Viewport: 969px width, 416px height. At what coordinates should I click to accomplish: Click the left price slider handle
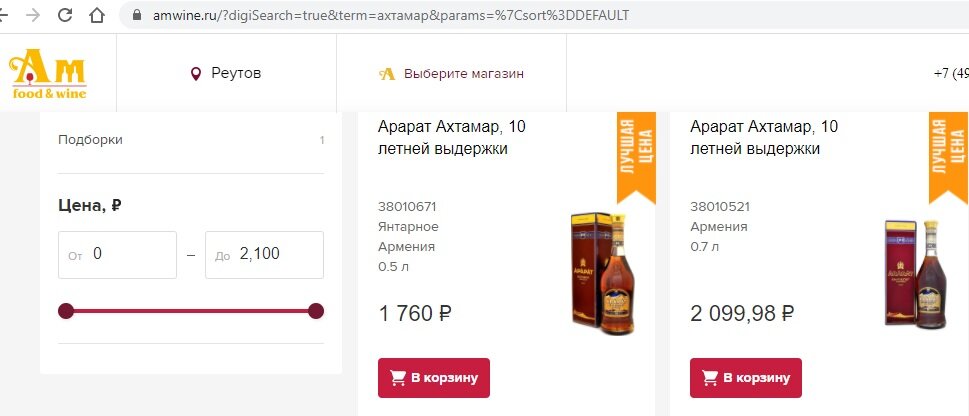(x=66, y=311)
